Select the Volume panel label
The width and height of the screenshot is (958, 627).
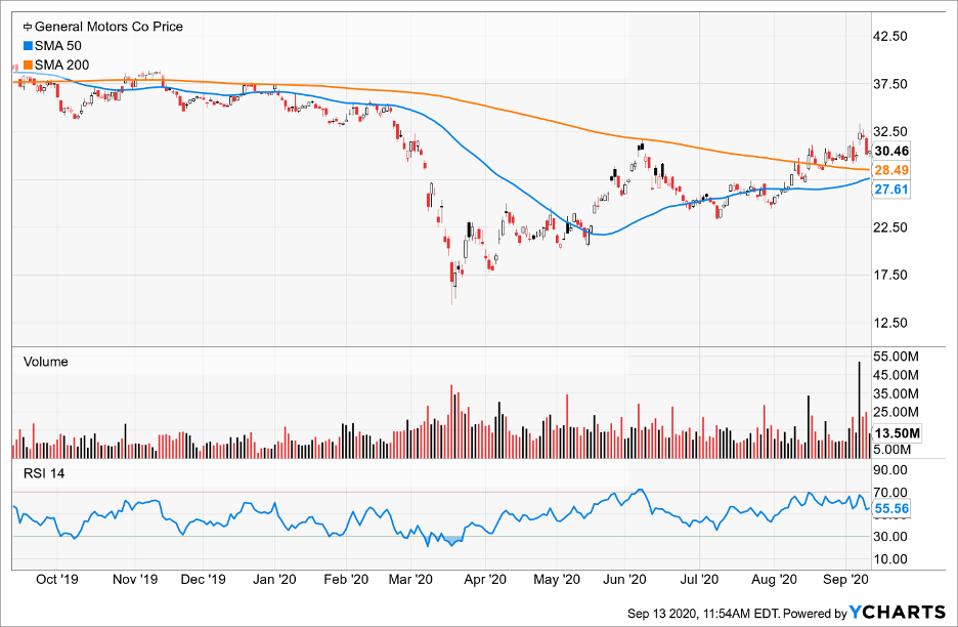pyautogui.click(x=45, y=362)
